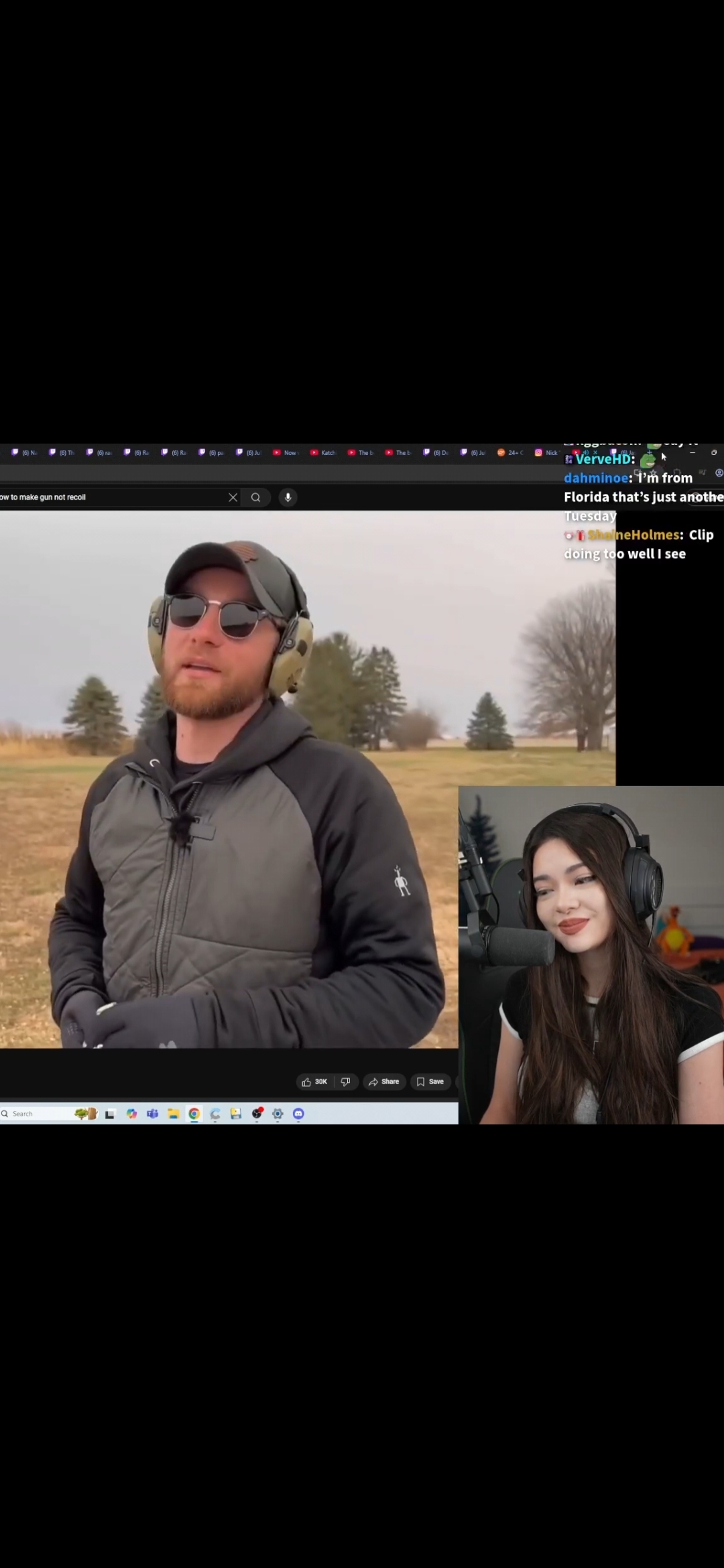Viewport: 724px width, 1568px height.
Task: Open the Share button under the video
Action: (384, 1082)
